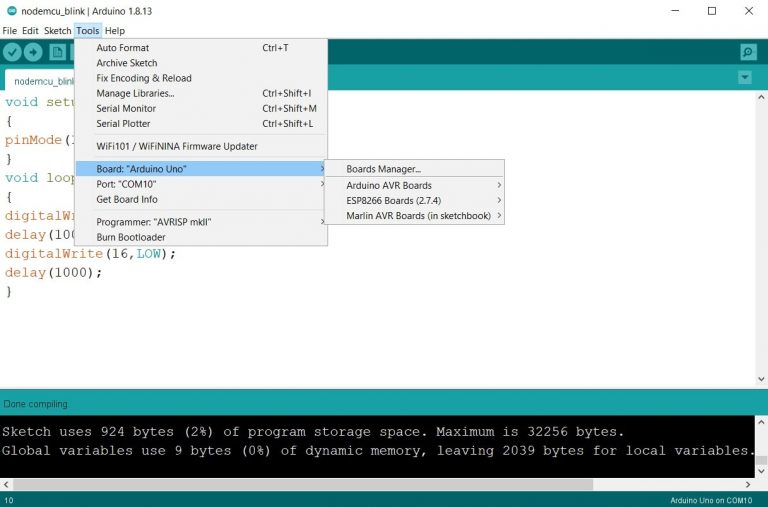Image resolution: width=768 pixels, height=507 pixels.
Task: Click the Upload arrow toolbar icon
Action: tap(36, 52)
